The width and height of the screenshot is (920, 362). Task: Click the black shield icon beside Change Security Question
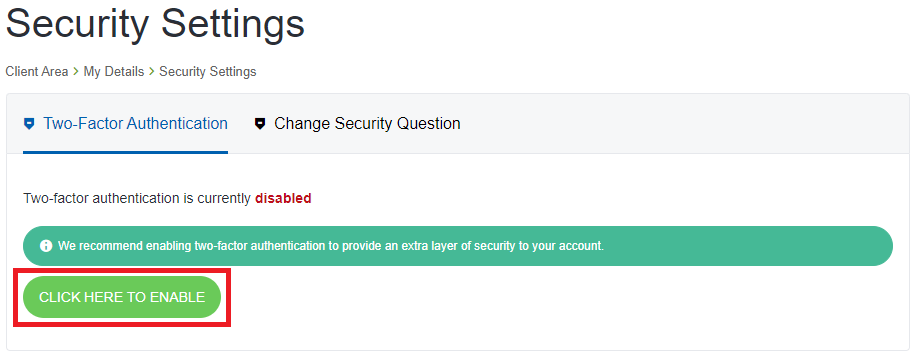(x=260, y=124)
